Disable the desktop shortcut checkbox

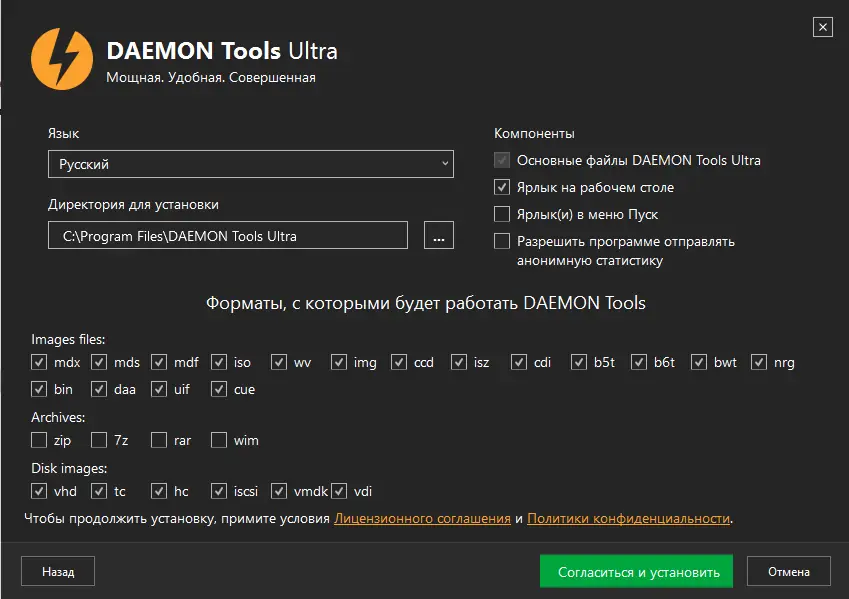(x=502, y=187)
